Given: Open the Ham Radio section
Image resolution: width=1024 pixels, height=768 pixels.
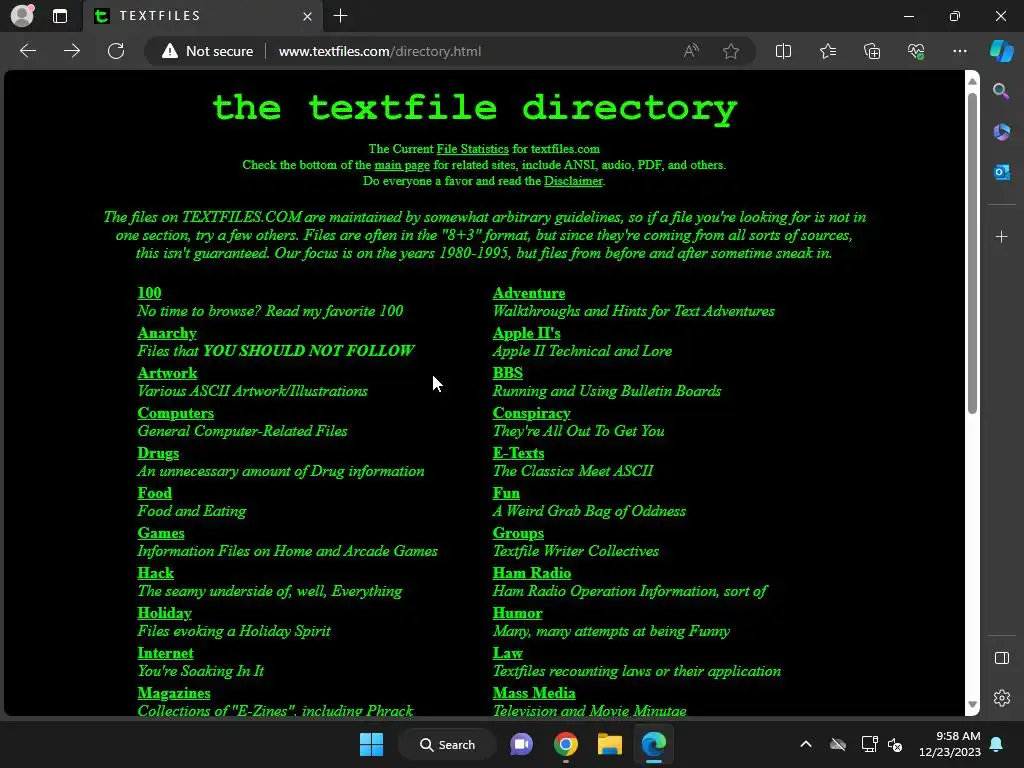Looking at the screenshot, I should point(532,573).
